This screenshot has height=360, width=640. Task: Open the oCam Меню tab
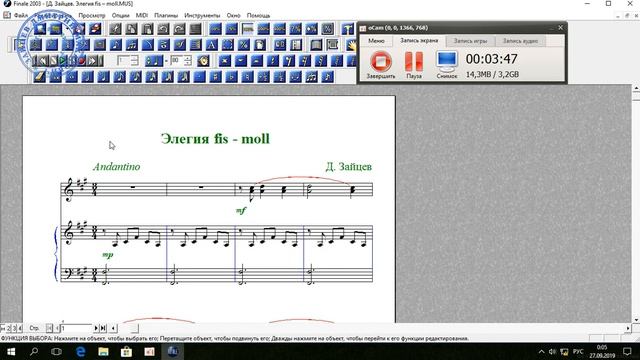pyautogui.click(x=376, y=41)
